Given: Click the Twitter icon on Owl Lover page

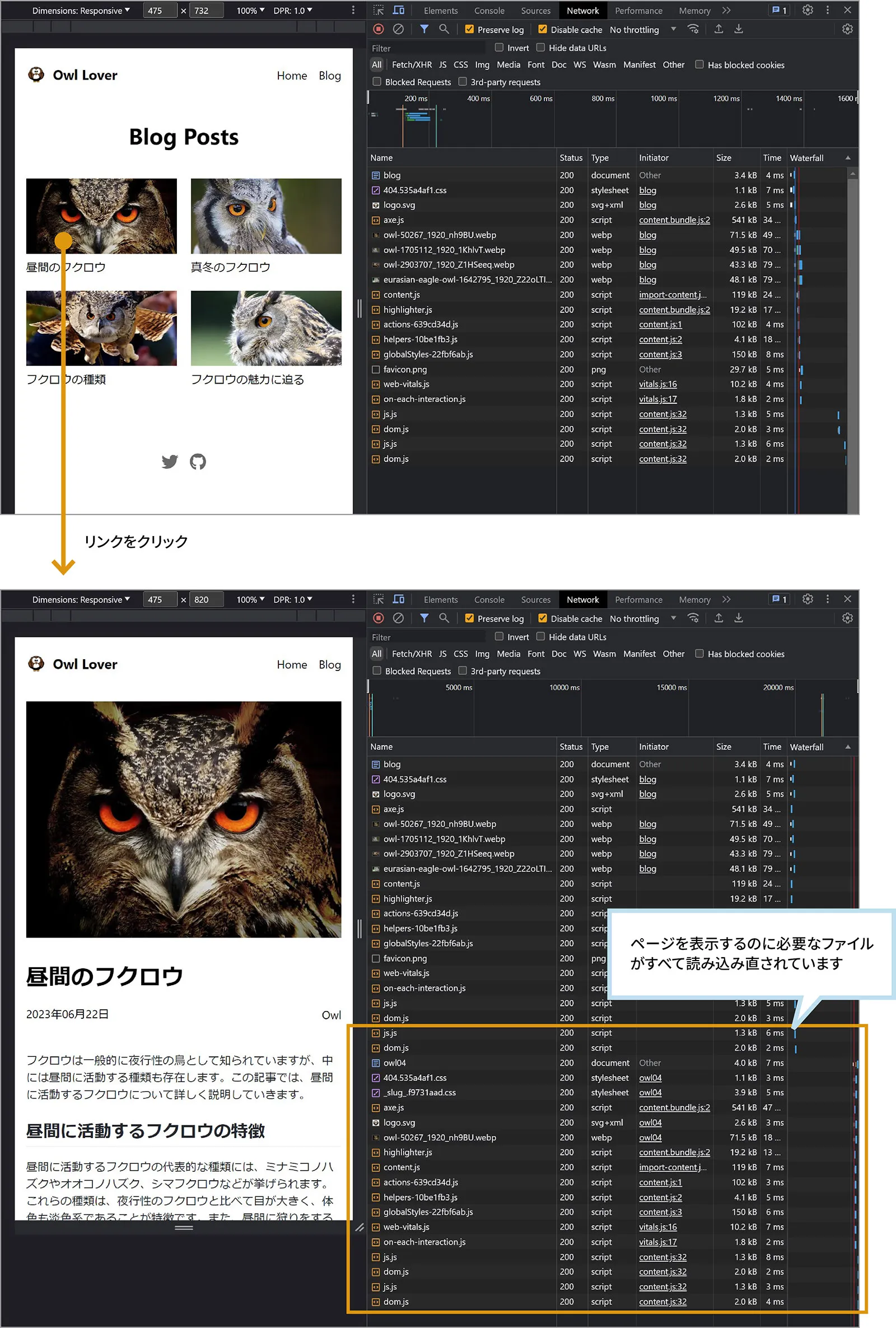Looking at the screenshot, I should point(170,462).
